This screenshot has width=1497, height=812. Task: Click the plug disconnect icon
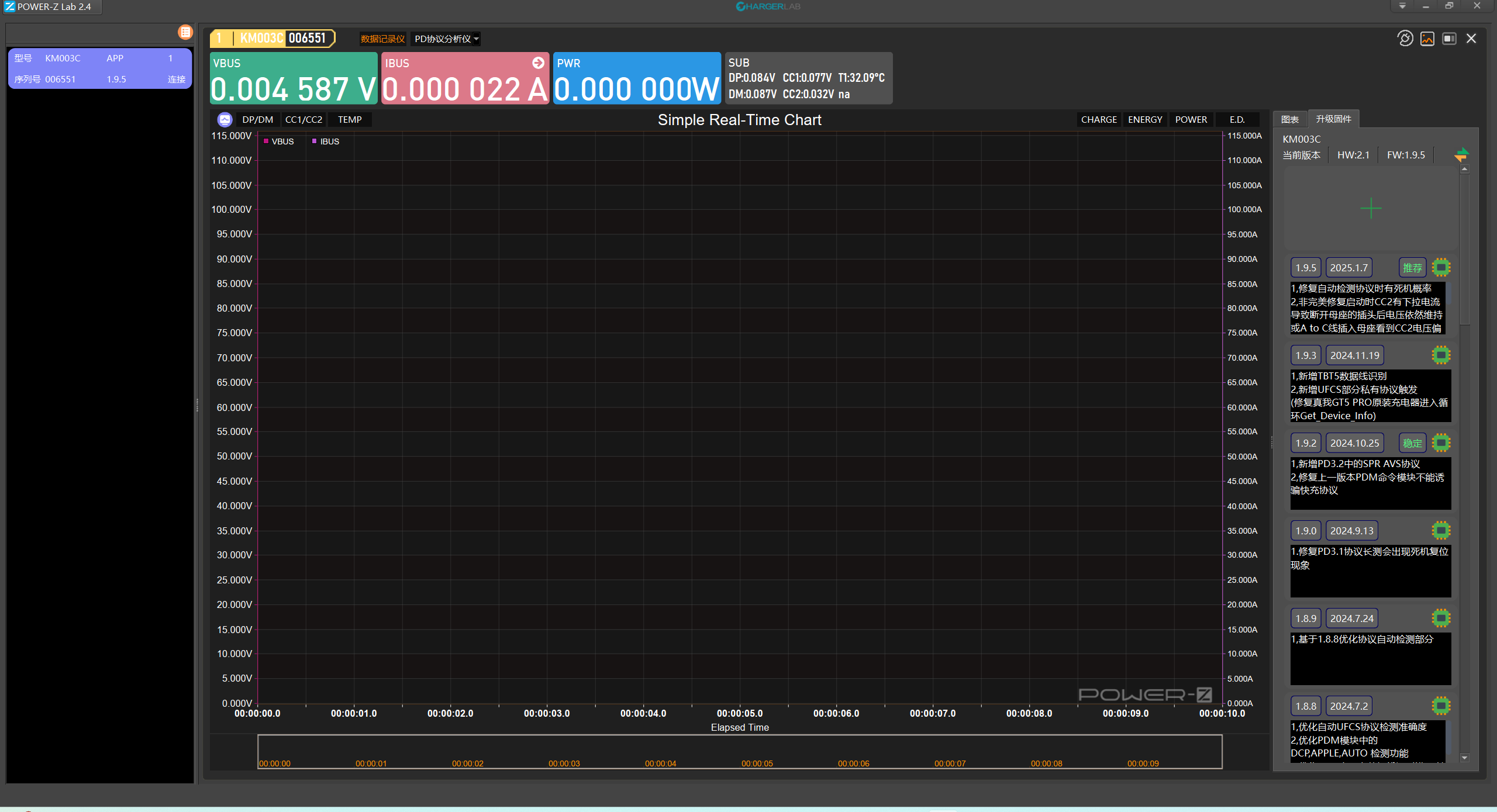(x=1405, y=39)
